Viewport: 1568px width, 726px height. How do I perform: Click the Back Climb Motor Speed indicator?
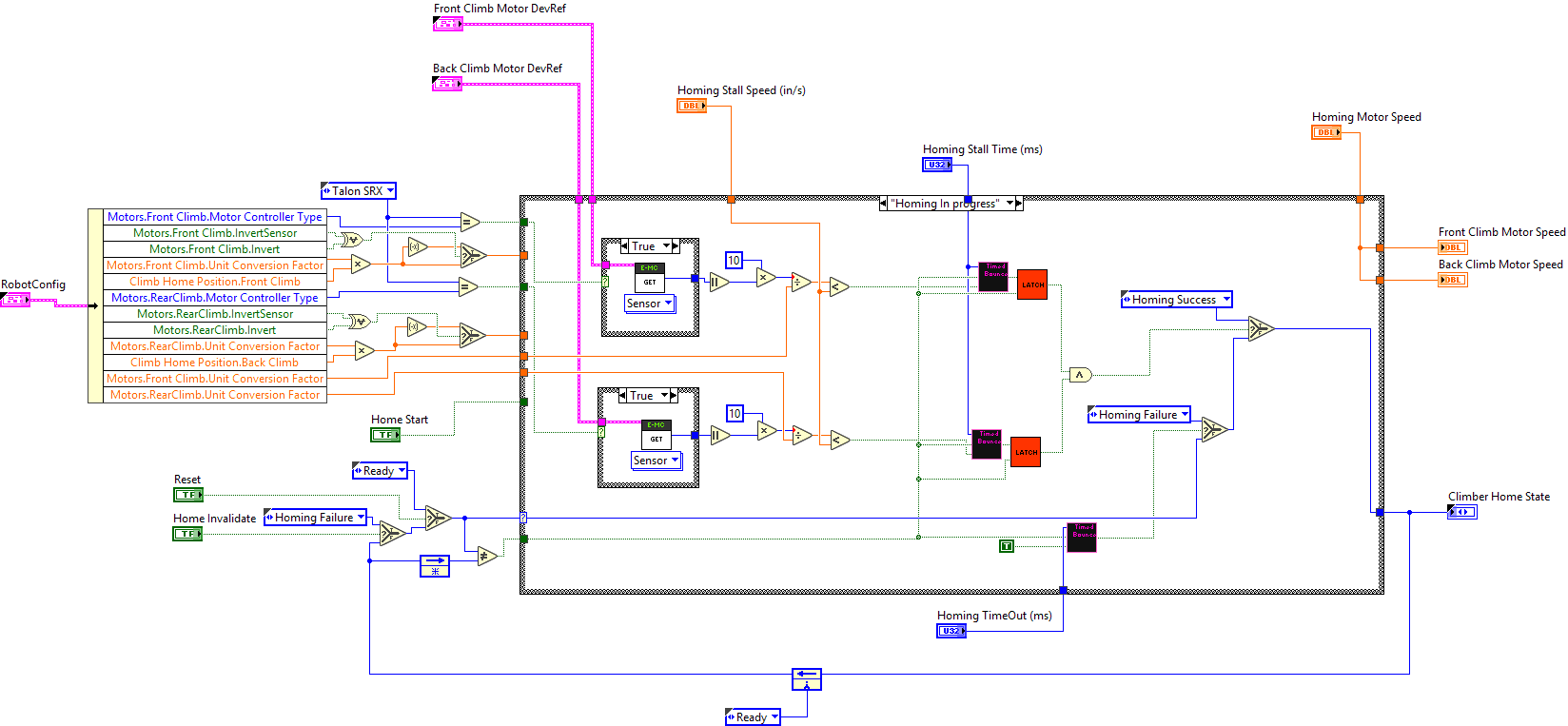point(1452,280)
